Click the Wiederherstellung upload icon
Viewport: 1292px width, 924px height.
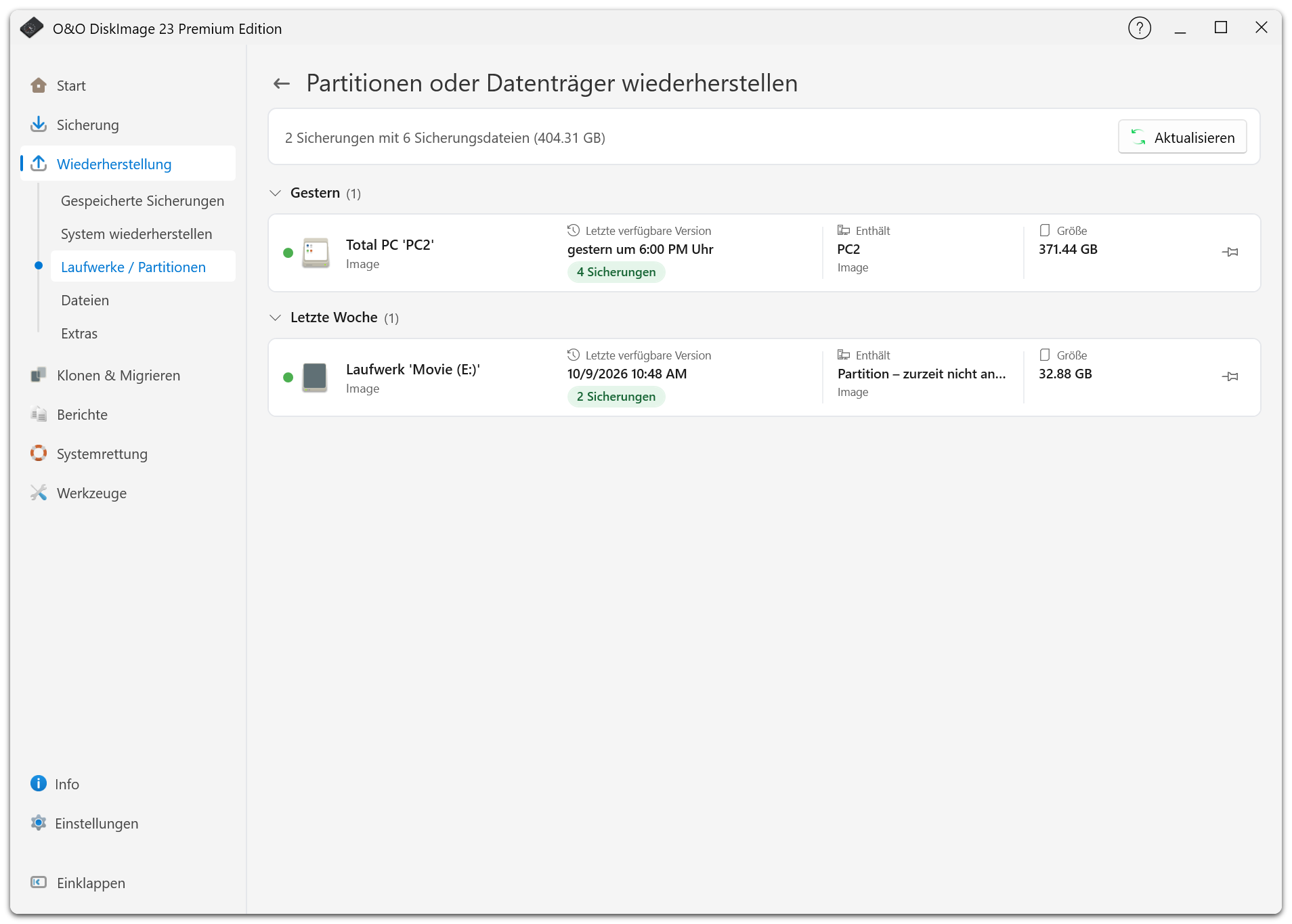[x=39, y=164]
